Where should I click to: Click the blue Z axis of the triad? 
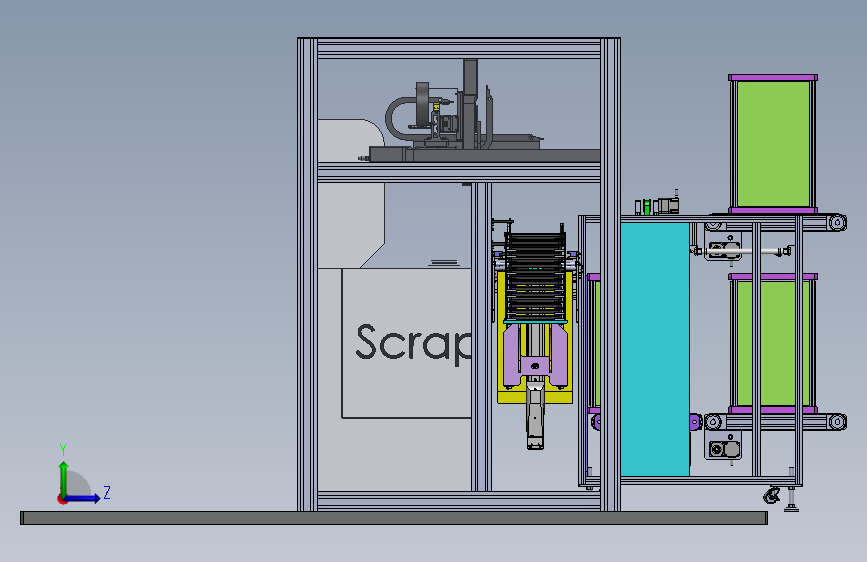(x=82, y=498)
